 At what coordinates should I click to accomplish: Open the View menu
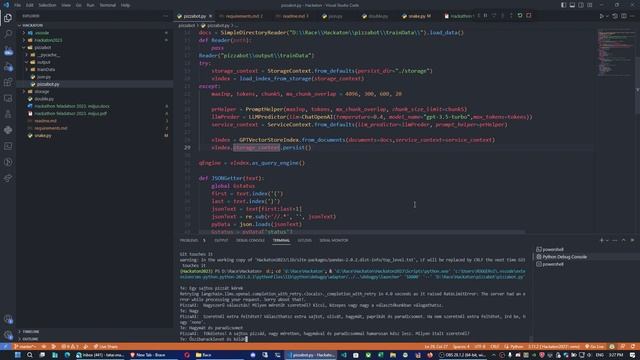(66, 5)
